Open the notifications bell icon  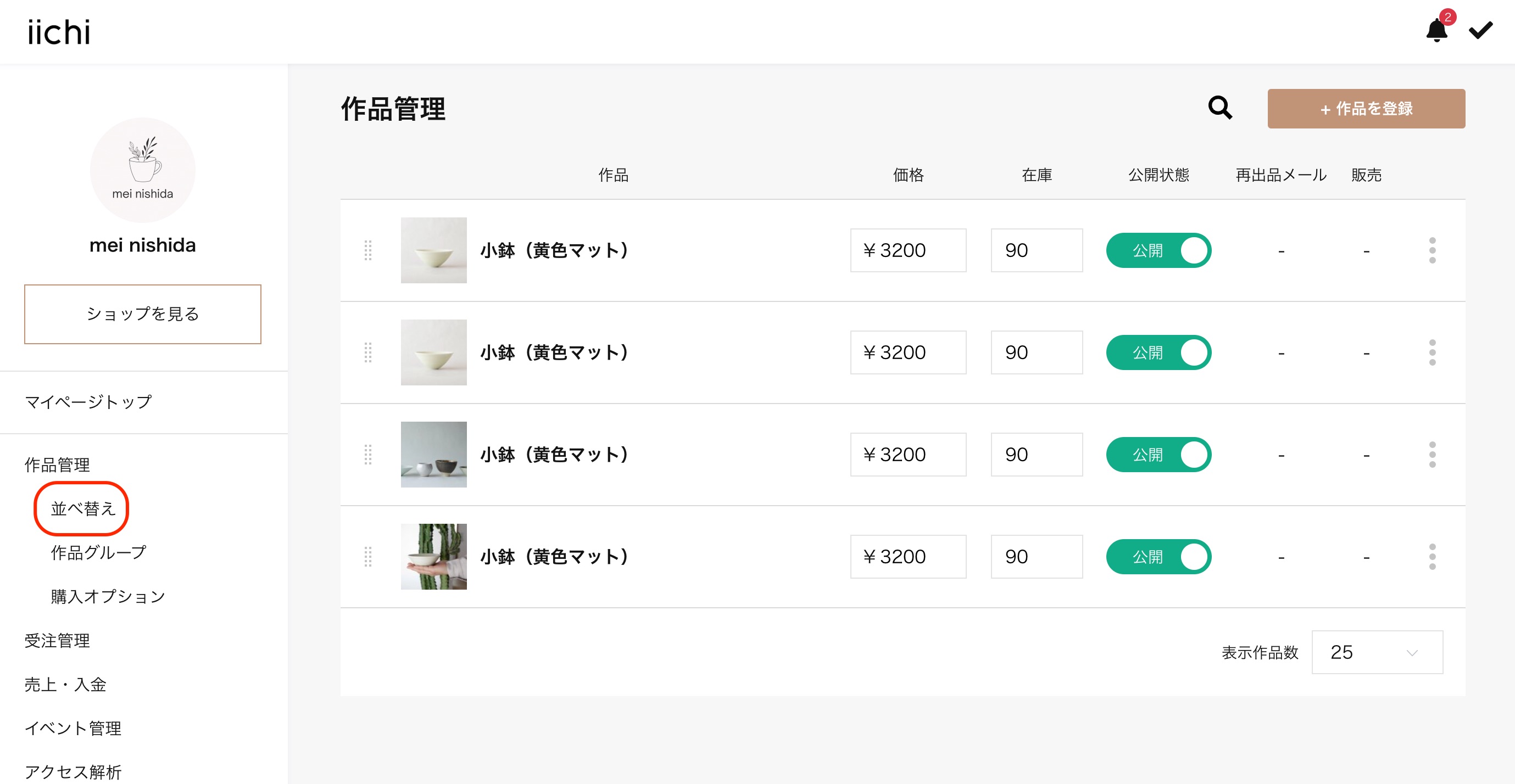click(1436, 31)
